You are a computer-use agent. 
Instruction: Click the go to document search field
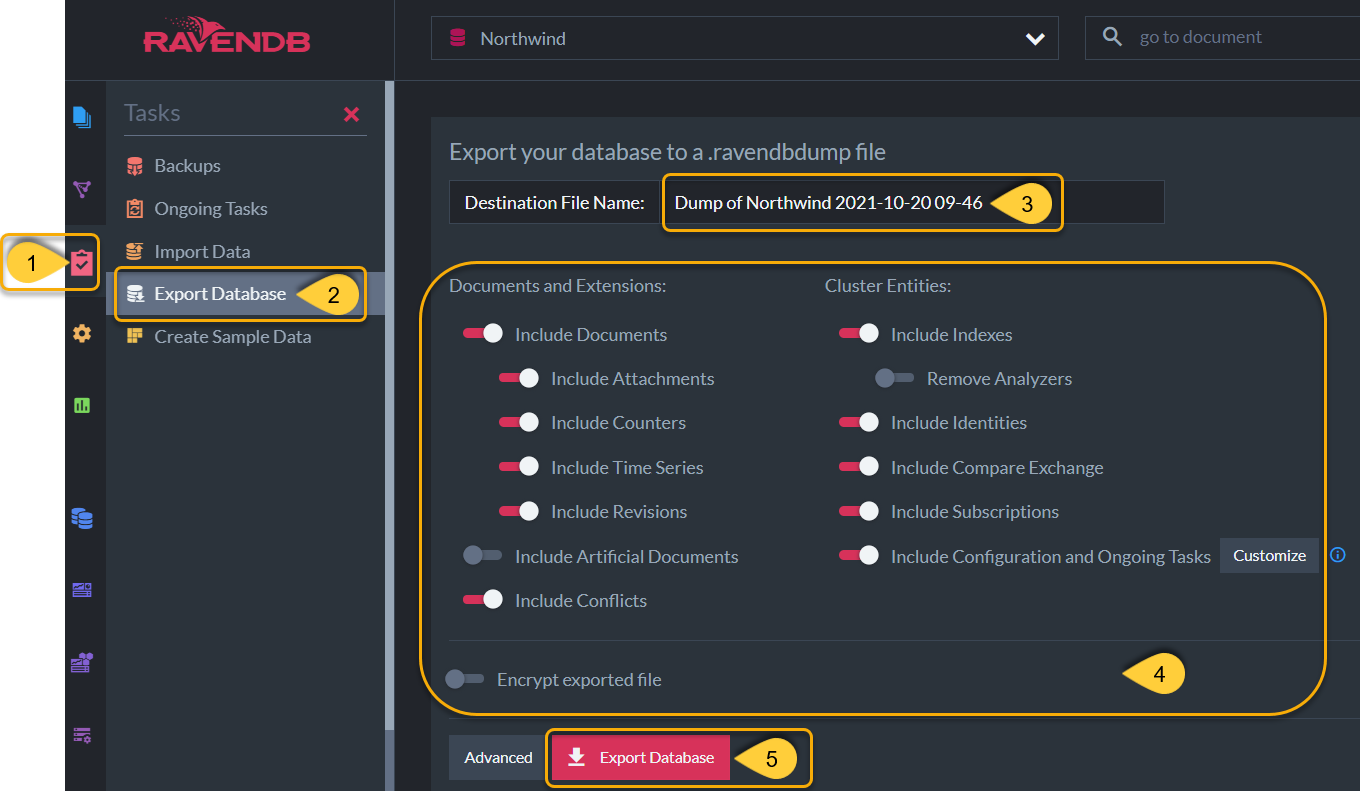[1222, 37]
